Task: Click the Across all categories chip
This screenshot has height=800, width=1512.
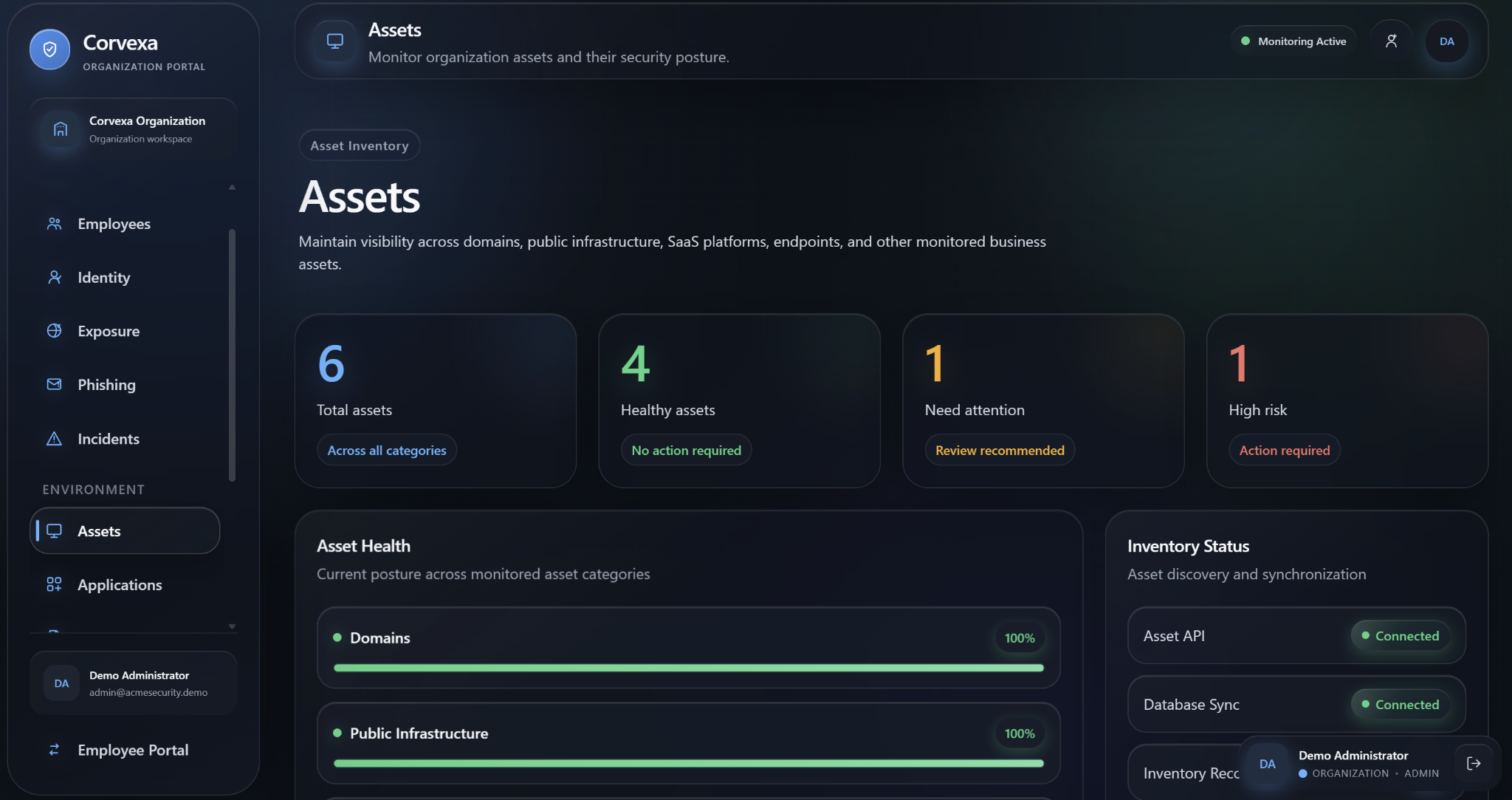Action: tap(387, 450)
